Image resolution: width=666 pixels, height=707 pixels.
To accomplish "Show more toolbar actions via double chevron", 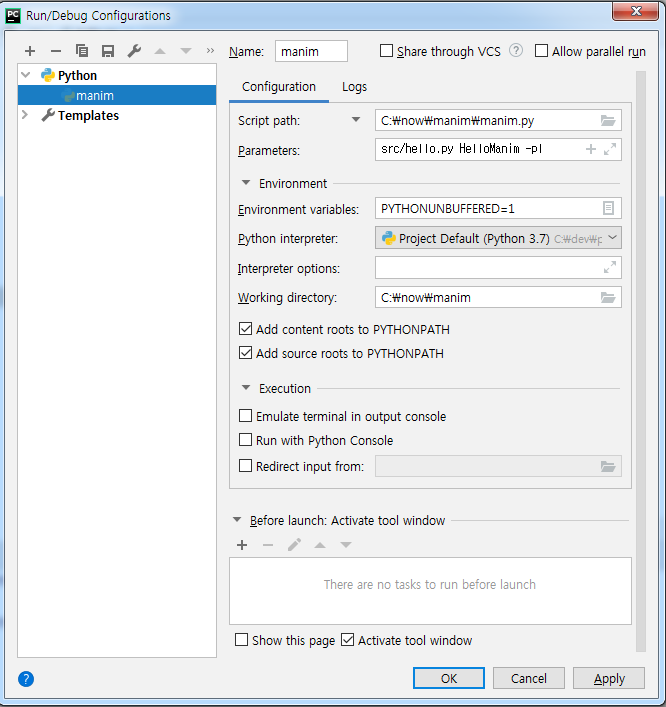I will tap(210, 50).
